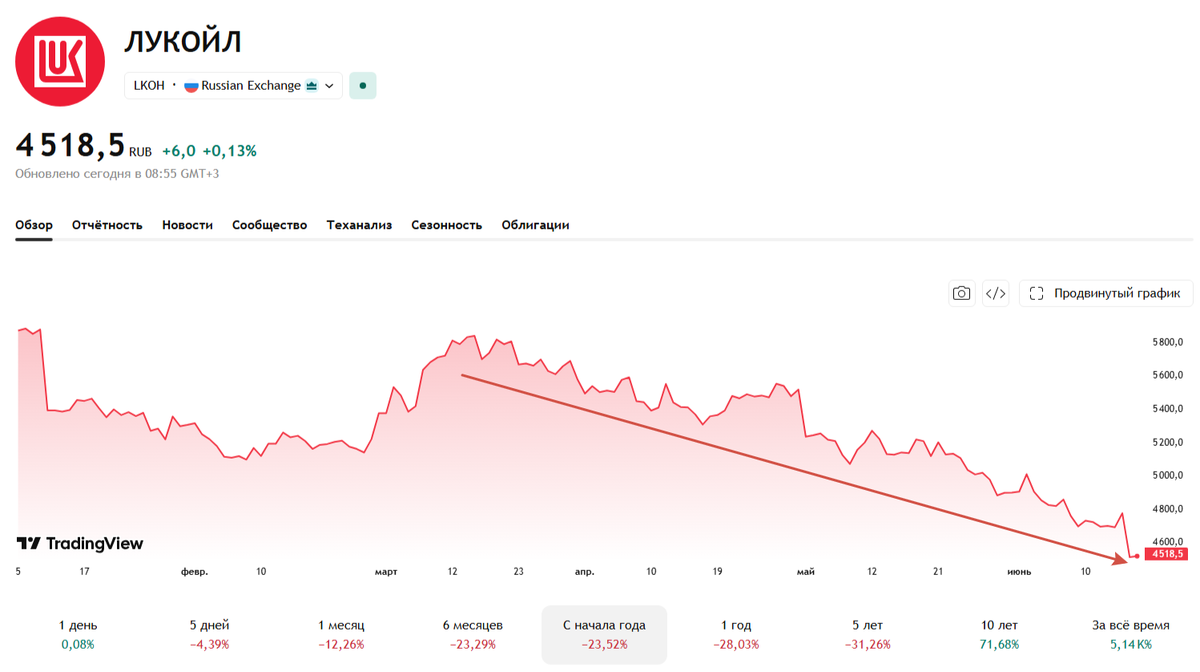Switch to the Сезонность tab
The height and width of the screenshot is (672, 1200).
click(x=446, y=225)
